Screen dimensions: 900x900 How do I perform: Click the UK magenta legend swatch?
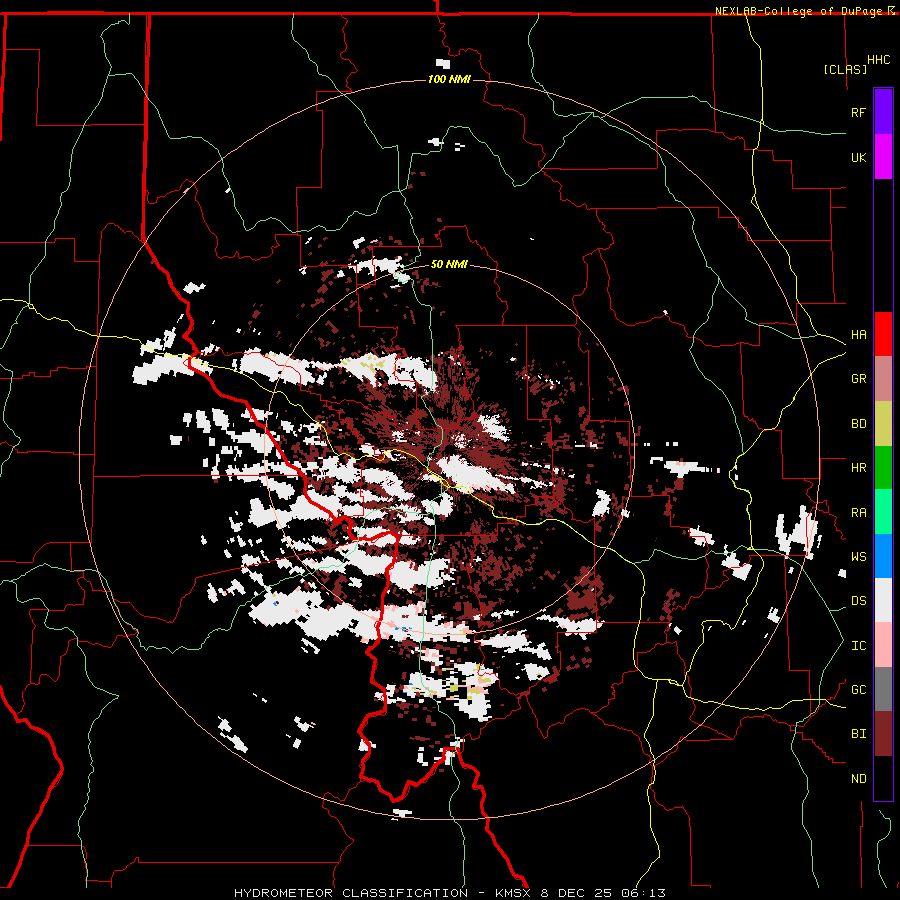[883, 157]
